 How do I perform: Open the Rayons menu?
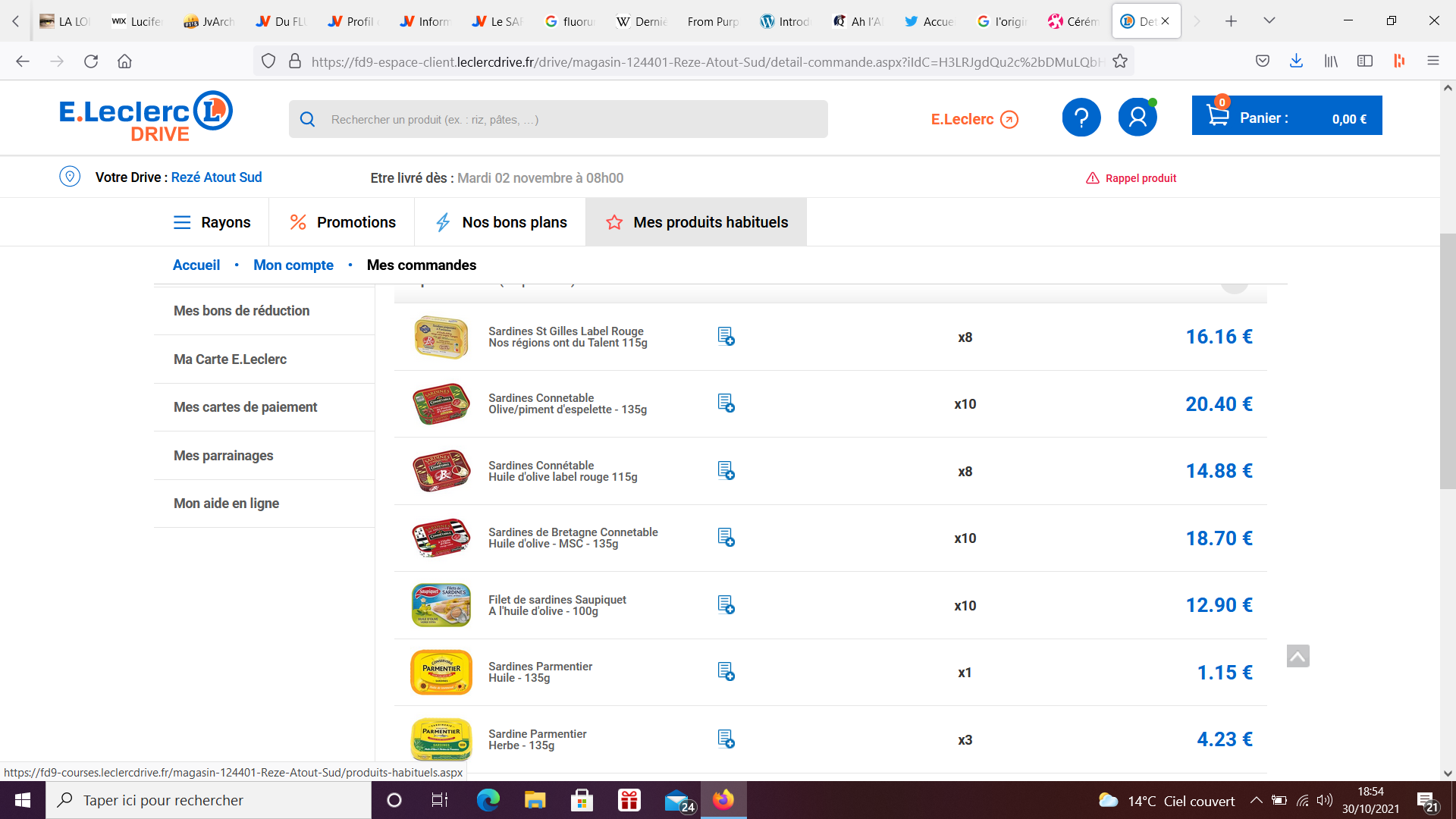pyautogui.click(x=212, y=222)
